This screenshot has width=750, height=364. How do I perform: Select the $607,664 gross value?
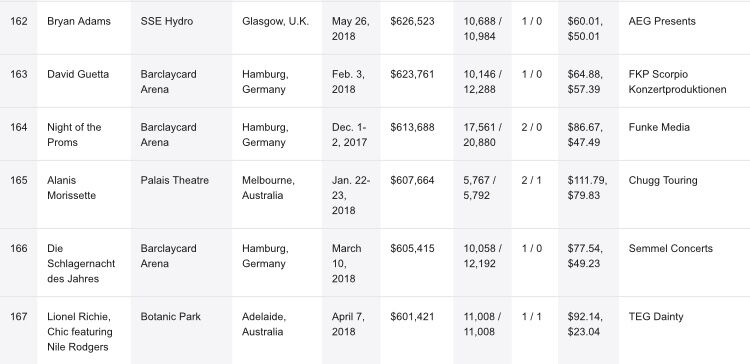[412, 180]
